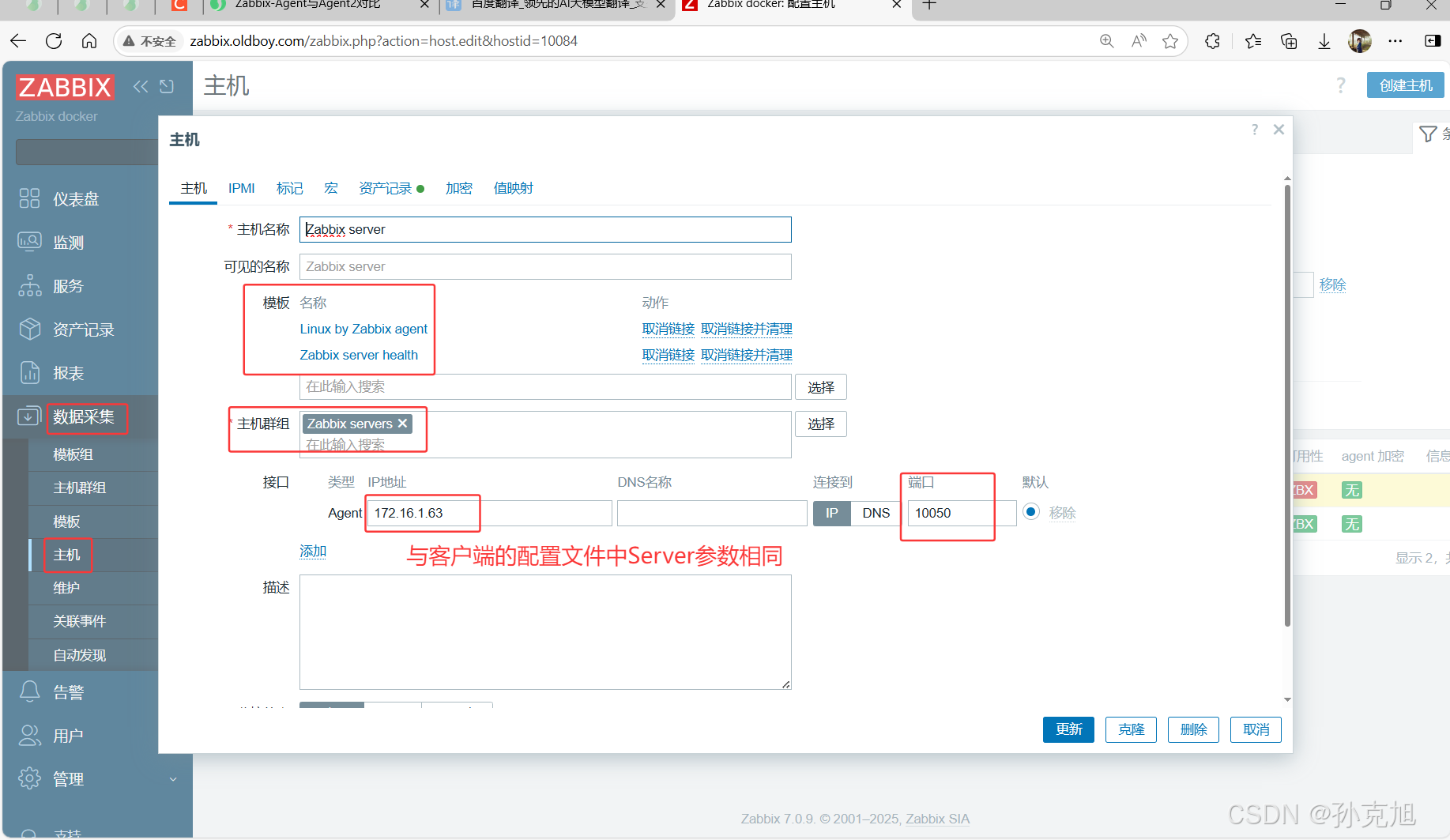Click 取消链接并清理 for Zabbix server health
The image size is (1450, 840).
[746, 355]
